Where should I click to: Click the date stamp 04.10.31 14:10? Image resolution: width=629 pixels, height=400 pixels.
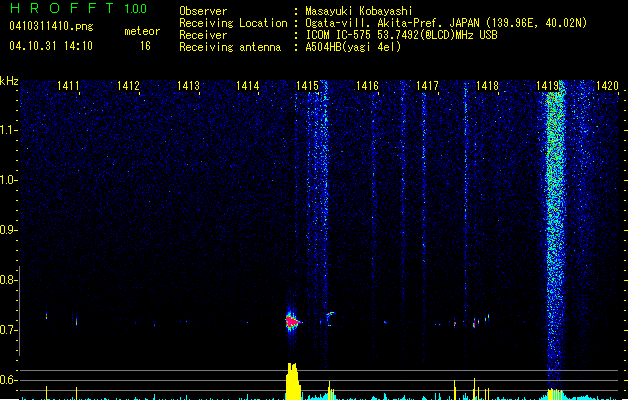[51, 46]
